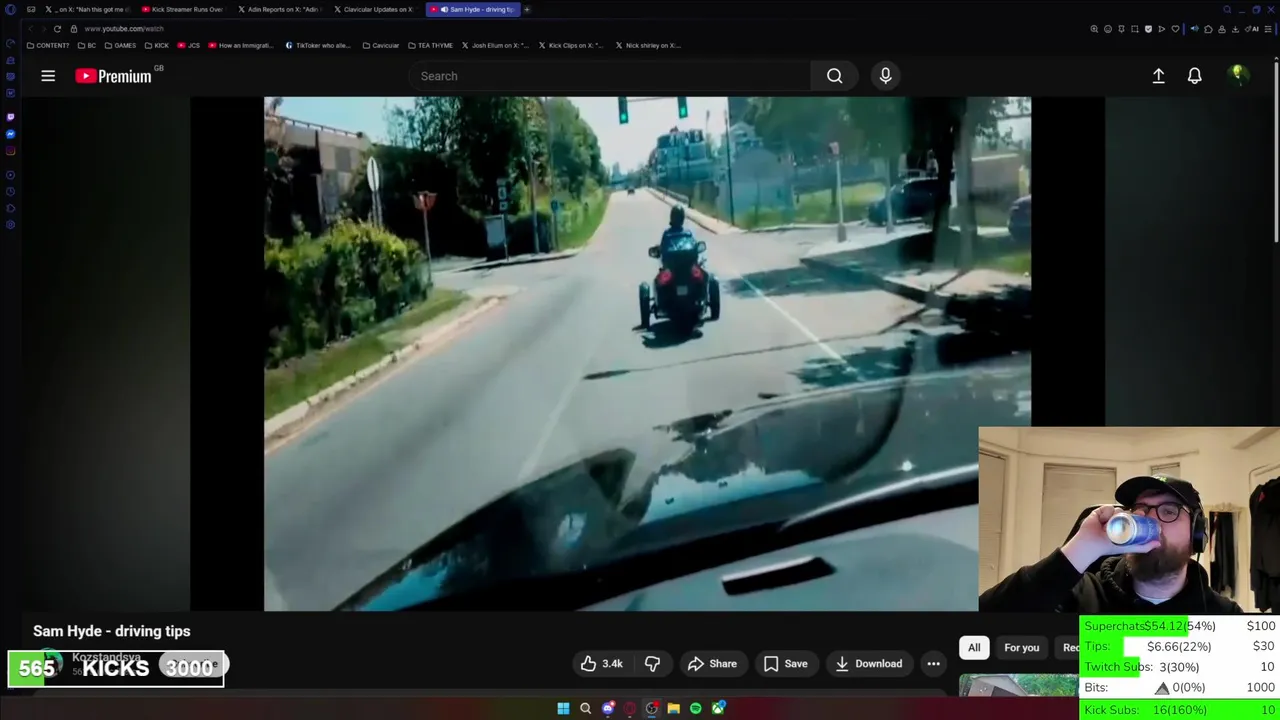Open the TikToker who alle... bookmark
This screenshot has width=1280, height=720.
point(318,45)
